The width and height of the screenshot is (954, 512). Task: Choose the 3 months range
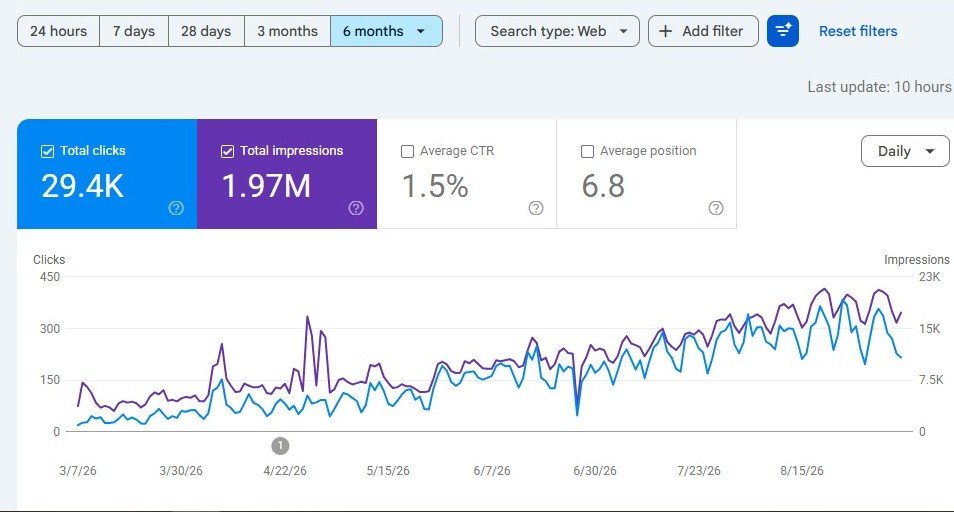(287, 31)
